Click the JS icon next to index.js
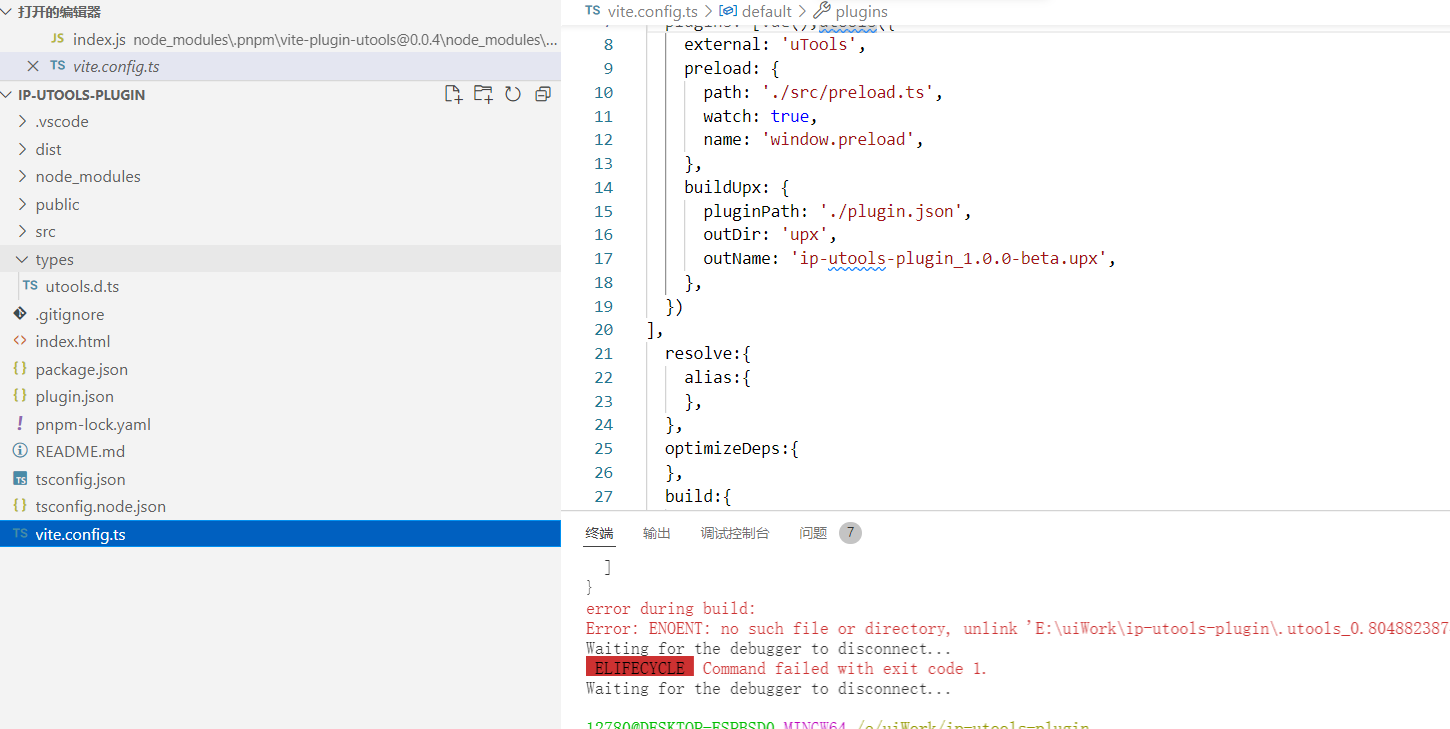Viewport: 1450px width, 729px height. tap(57, 40)
